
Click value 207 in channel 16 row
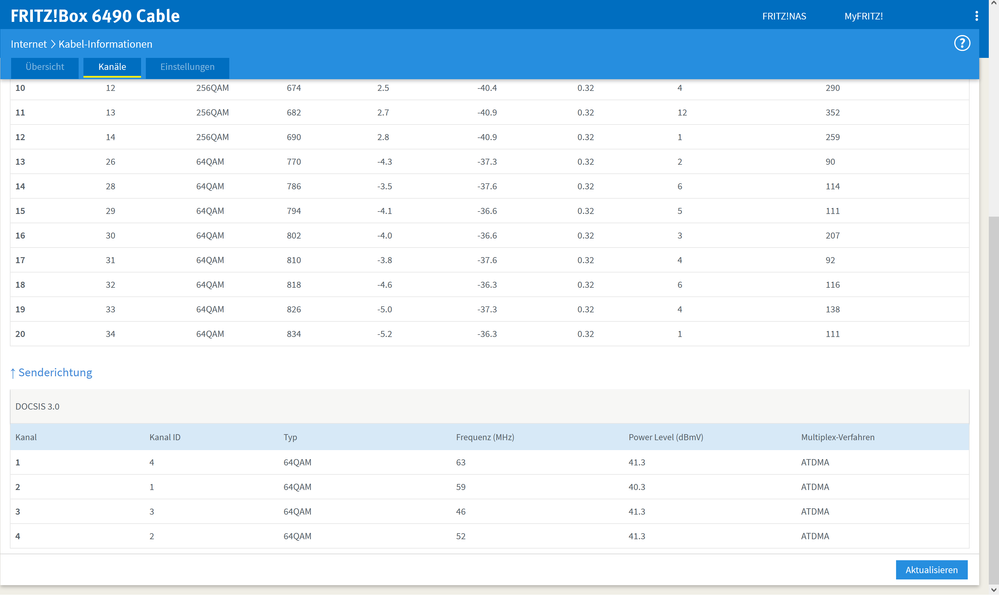[x=832, y=236]
